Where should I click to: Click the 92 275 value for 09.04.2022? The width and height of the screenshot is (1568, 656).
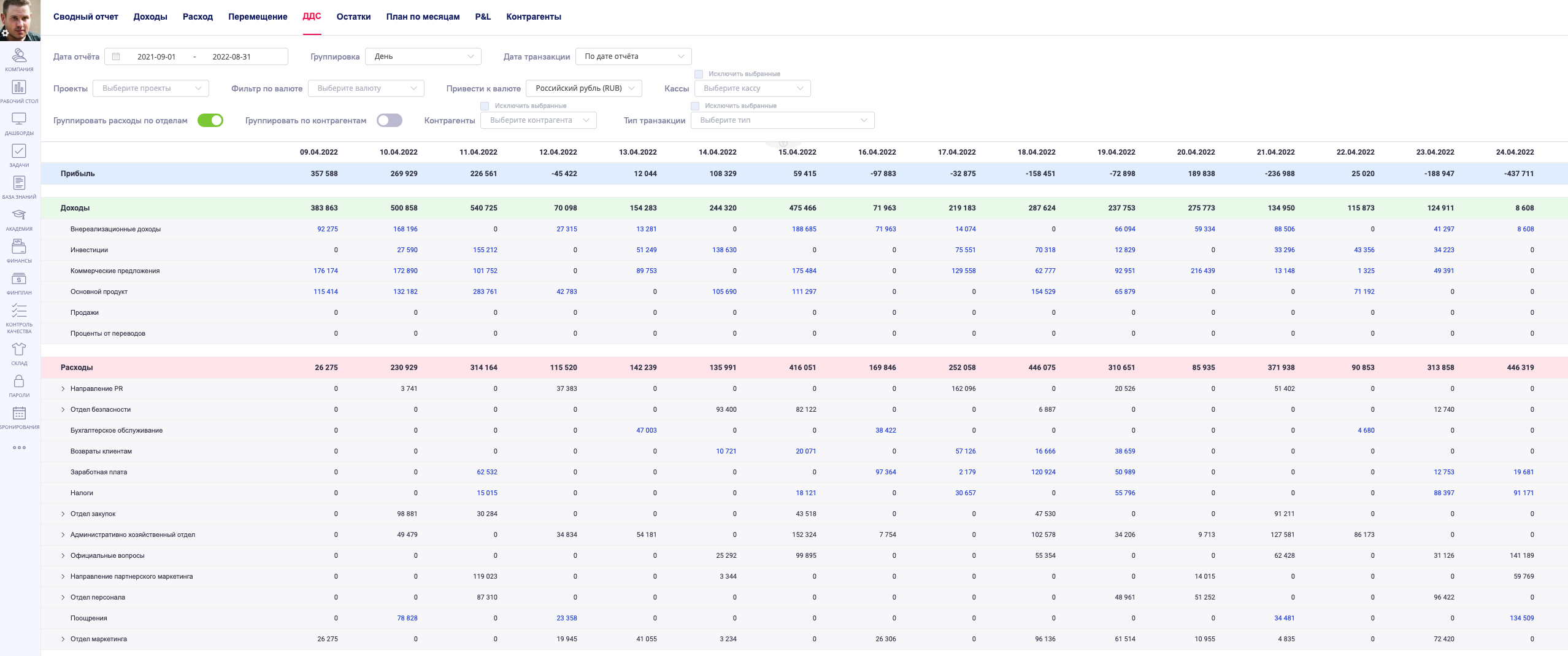327,229
